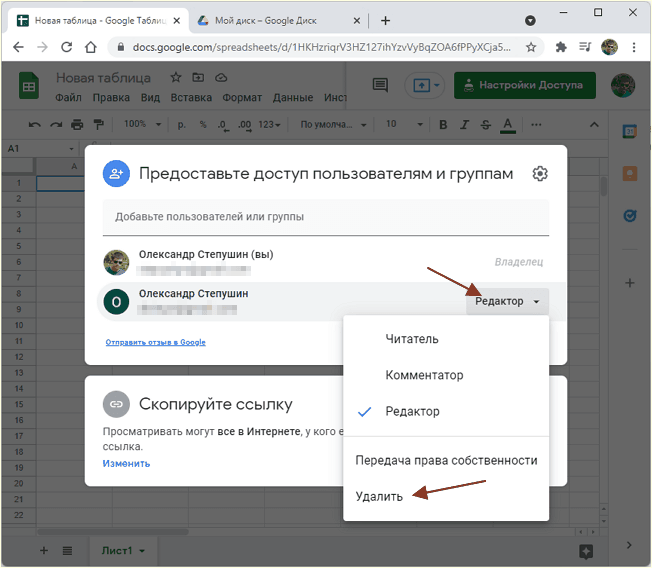Open Google Calendar side panel
The image size is (652, 568).
[630, 132]
